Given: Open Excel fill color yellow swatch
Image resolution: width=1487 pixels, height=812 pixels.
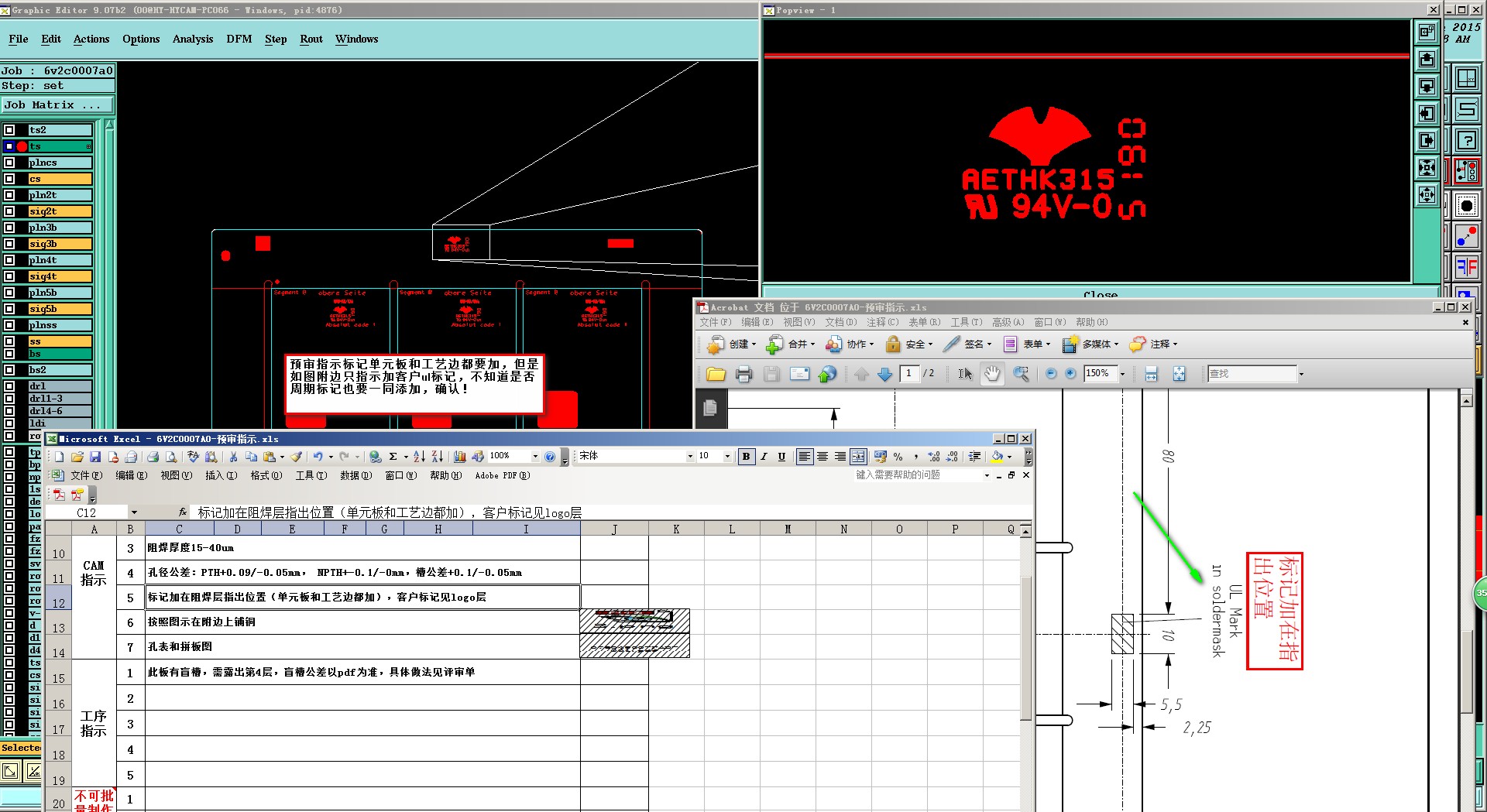Looking at the screenshot, I should 998,457.
